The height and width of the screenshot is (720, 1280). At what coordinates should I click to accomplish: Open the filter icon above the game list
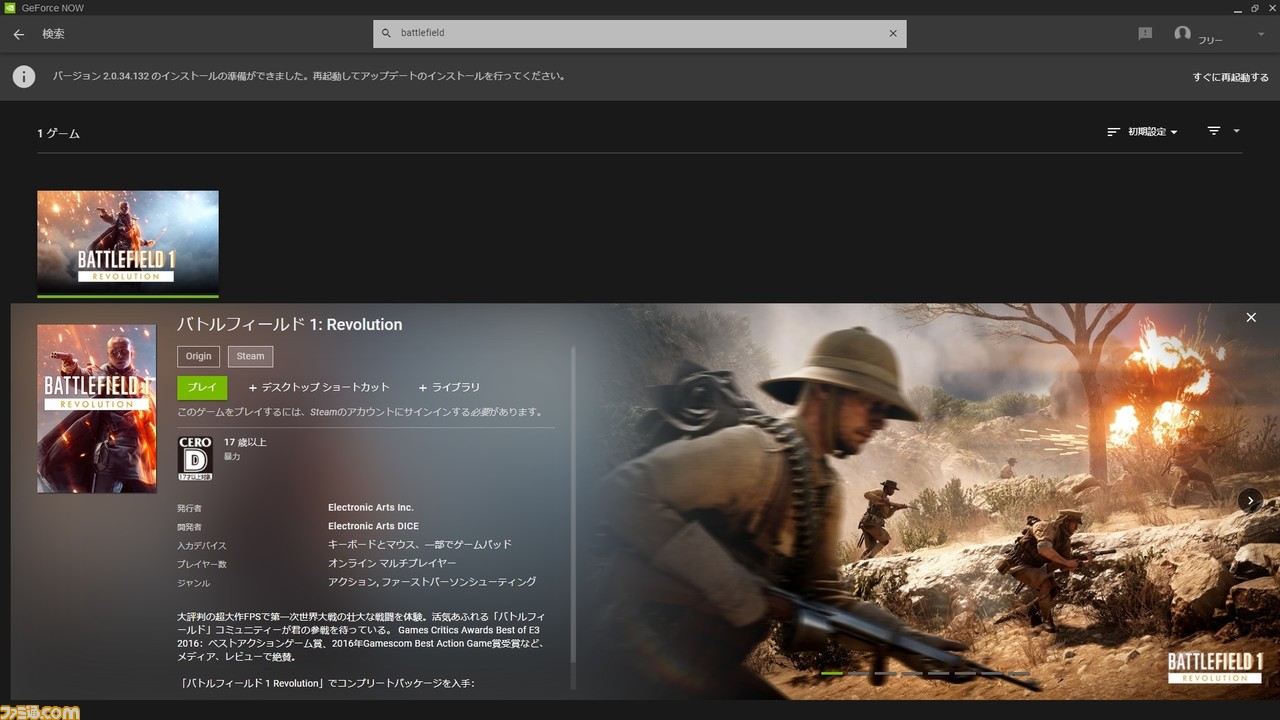1212,131
